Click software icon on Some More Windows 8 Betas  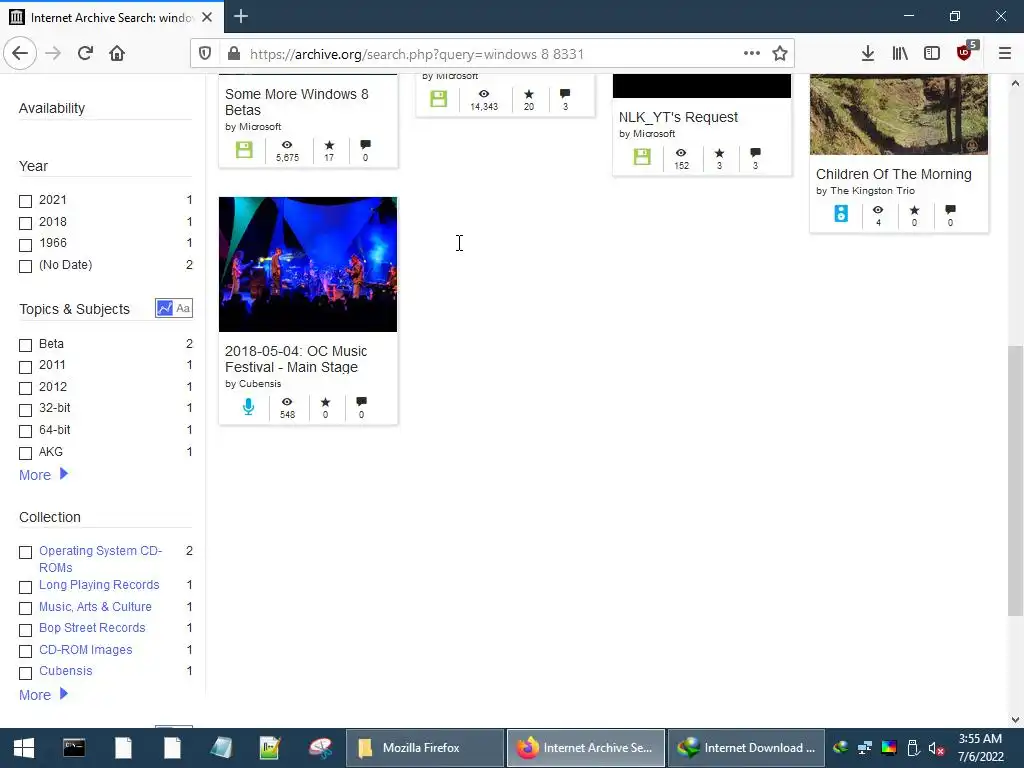tap(244, 150)
